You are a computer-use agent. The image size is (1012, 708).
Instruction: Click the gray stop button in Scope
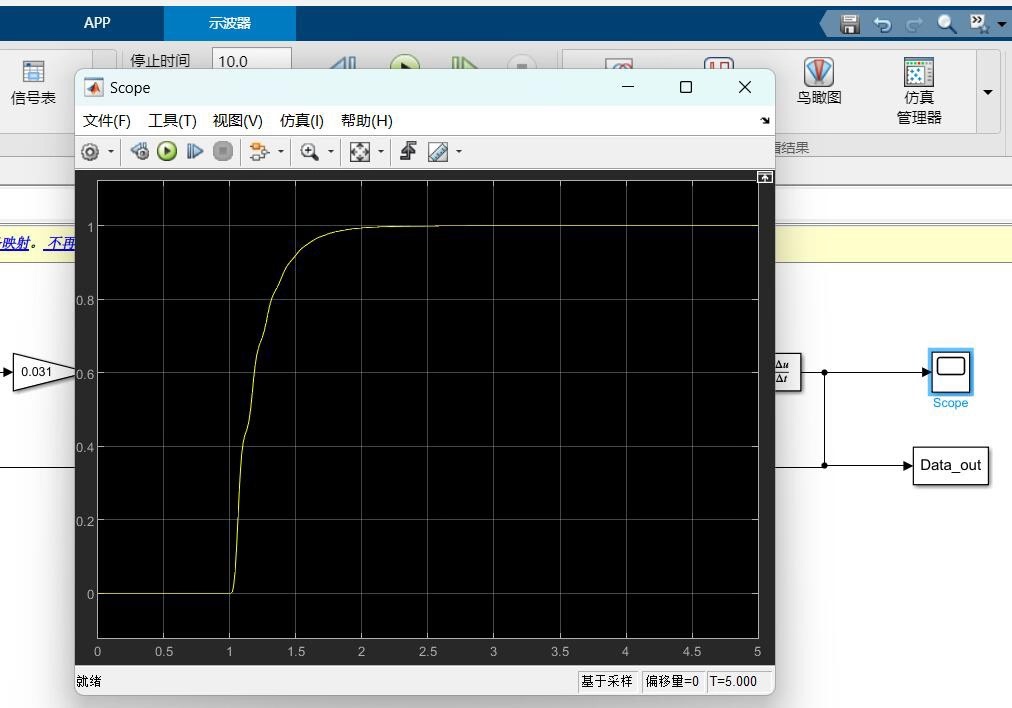click(223, 152)
